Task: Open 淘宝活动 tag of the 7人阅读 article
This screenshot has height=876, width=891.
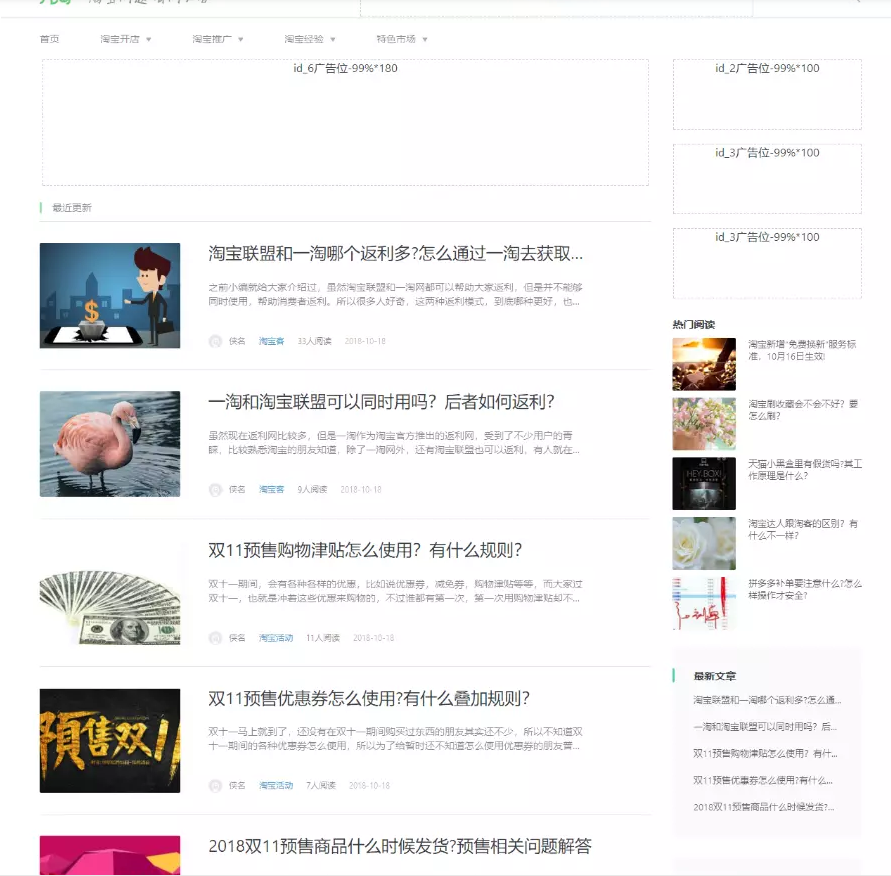Action: (276, 785)
